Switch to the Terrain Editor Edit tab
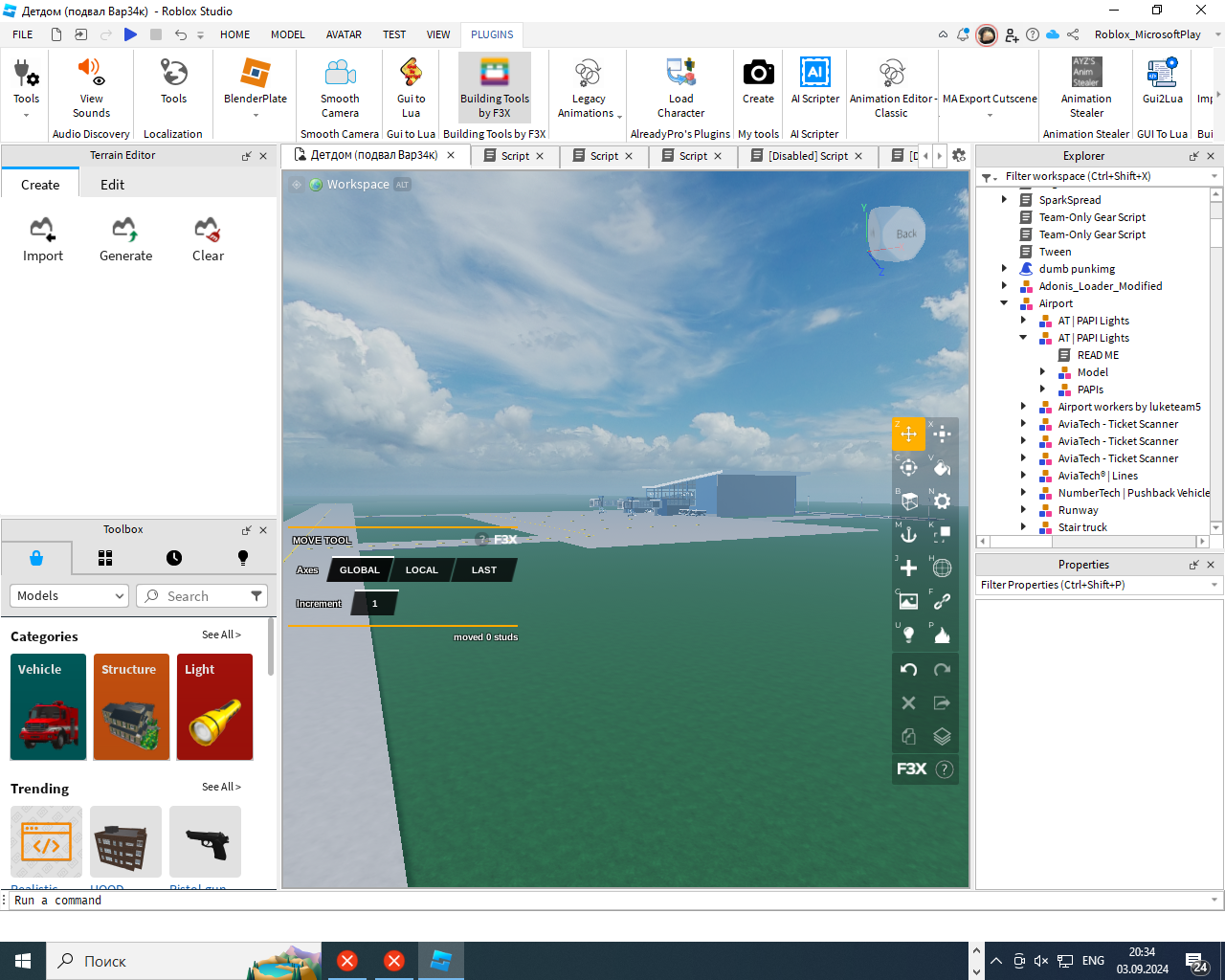The height and width of the screenshot is (980, 1225). 112,185
